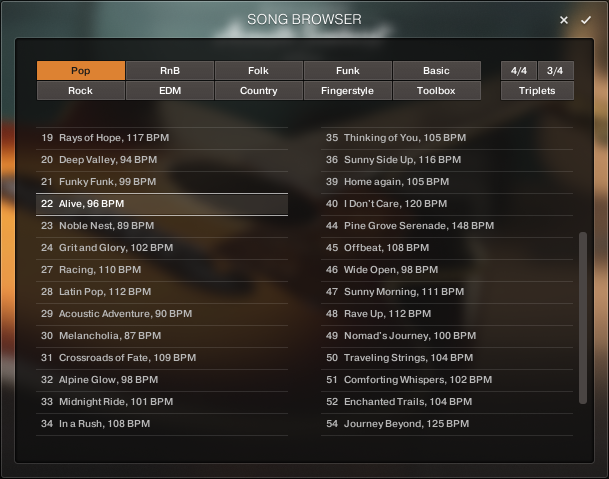Image resolution: width=609 pixels, height=479 pixels.
Task: Select the Basic genre filter
Action: [437, 70]
